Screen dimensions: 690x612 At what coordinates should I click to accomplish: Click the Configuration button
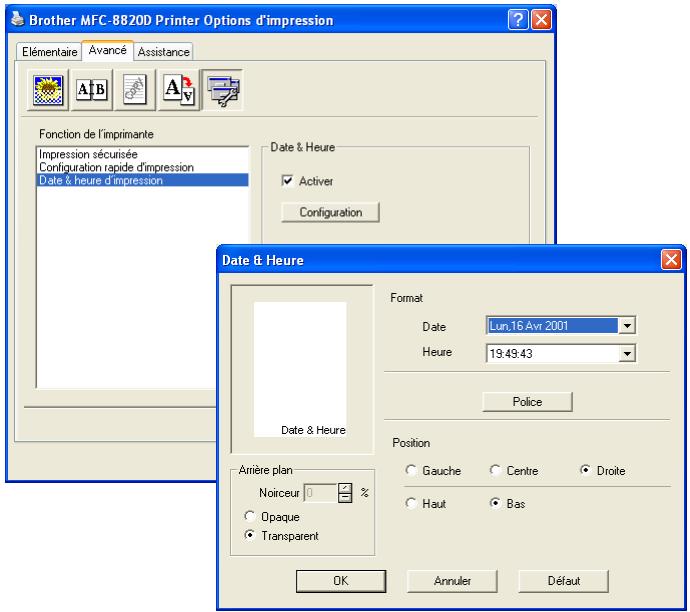click(330, 212)
